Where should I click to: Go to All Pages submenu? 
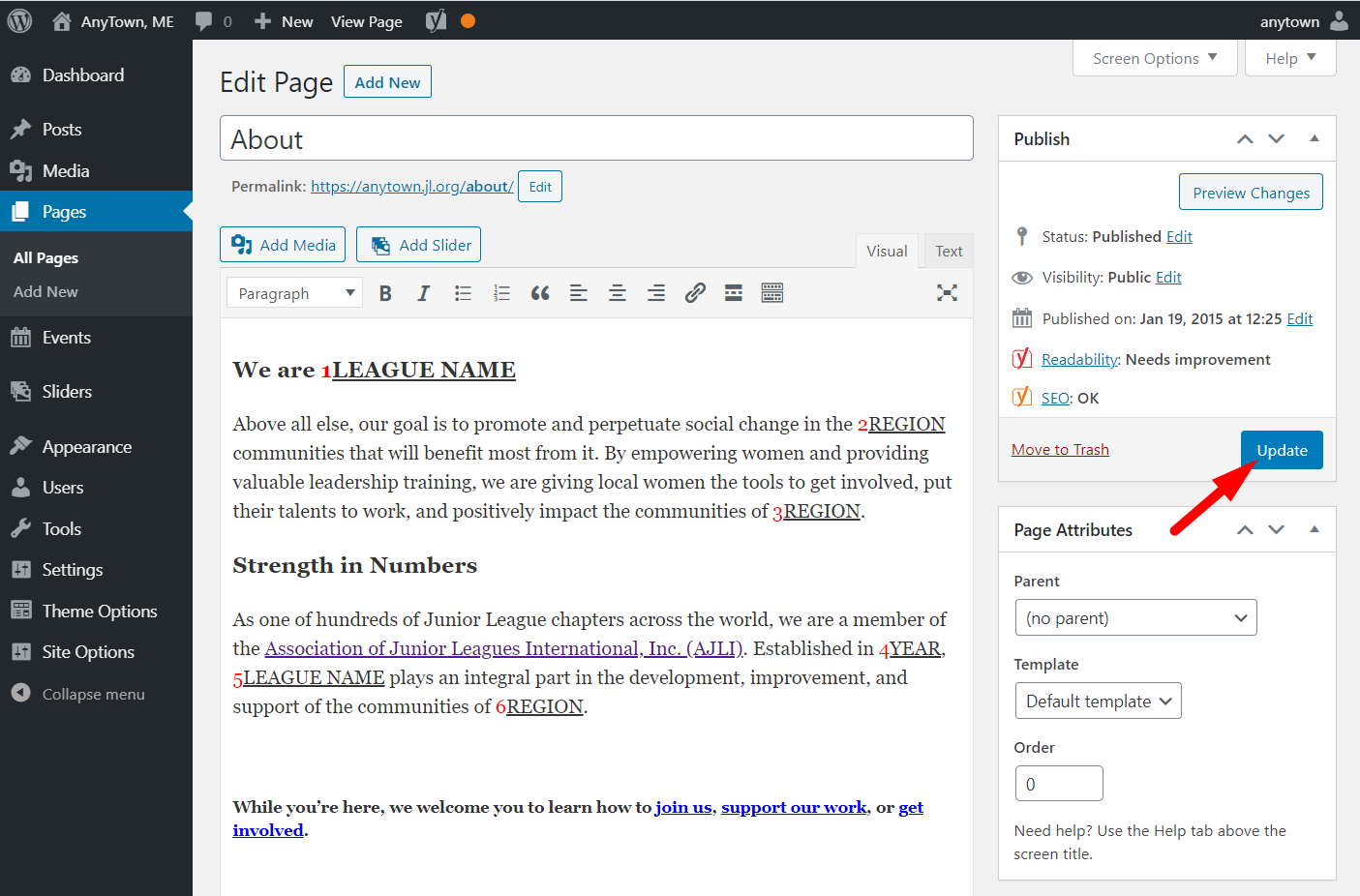(x=45, y=258)
